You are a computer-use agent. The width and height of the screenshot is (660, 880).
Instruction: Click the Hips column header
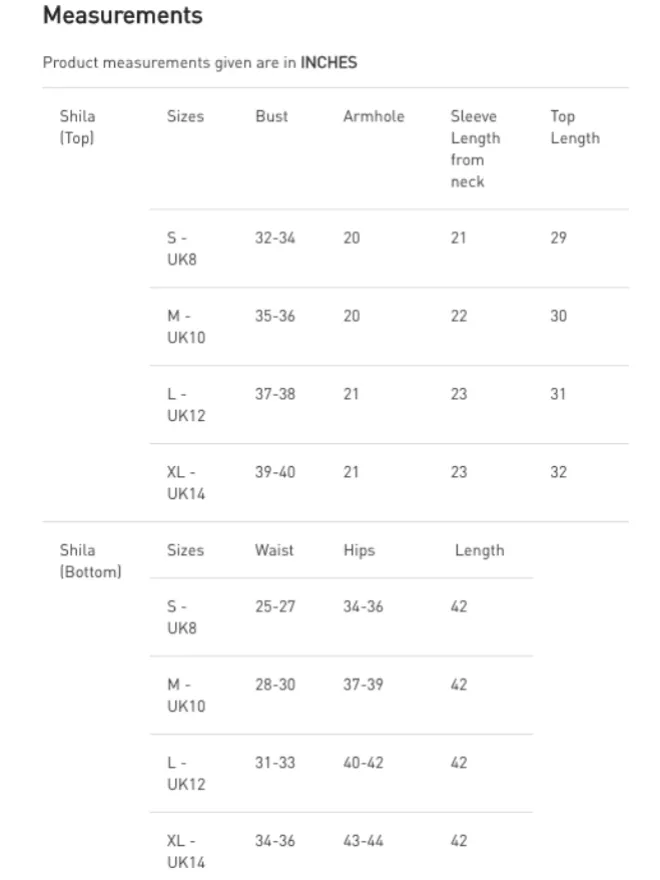tap(359, 550)
